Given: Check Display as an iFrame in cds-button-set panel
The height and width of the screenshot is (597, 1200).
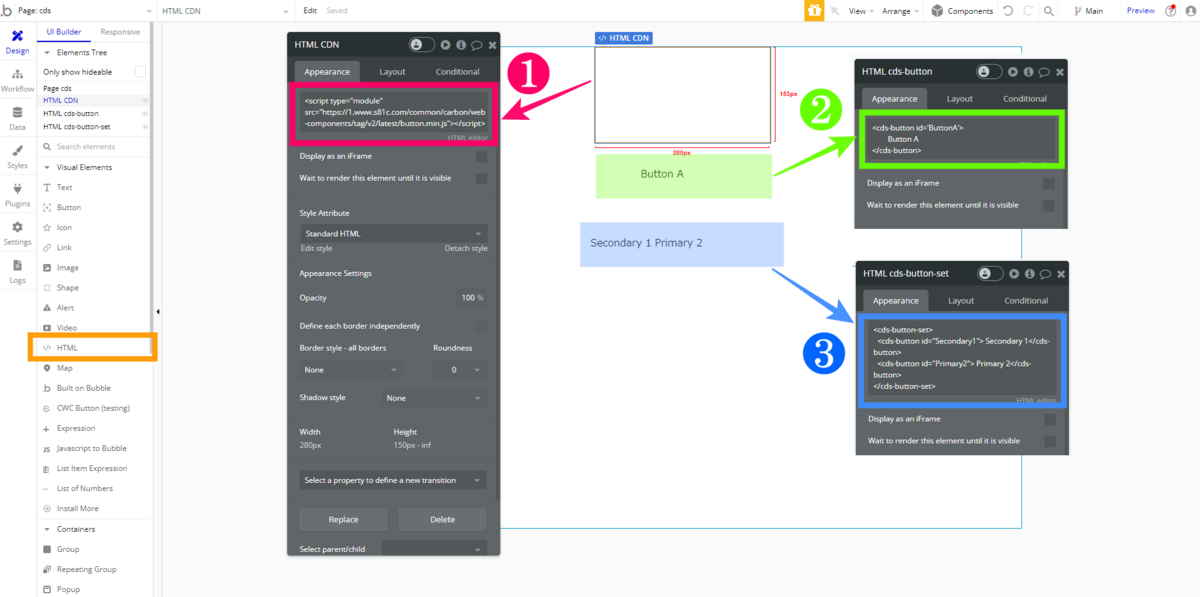Looking at the screenshot, I should [x=1050, y=419].
